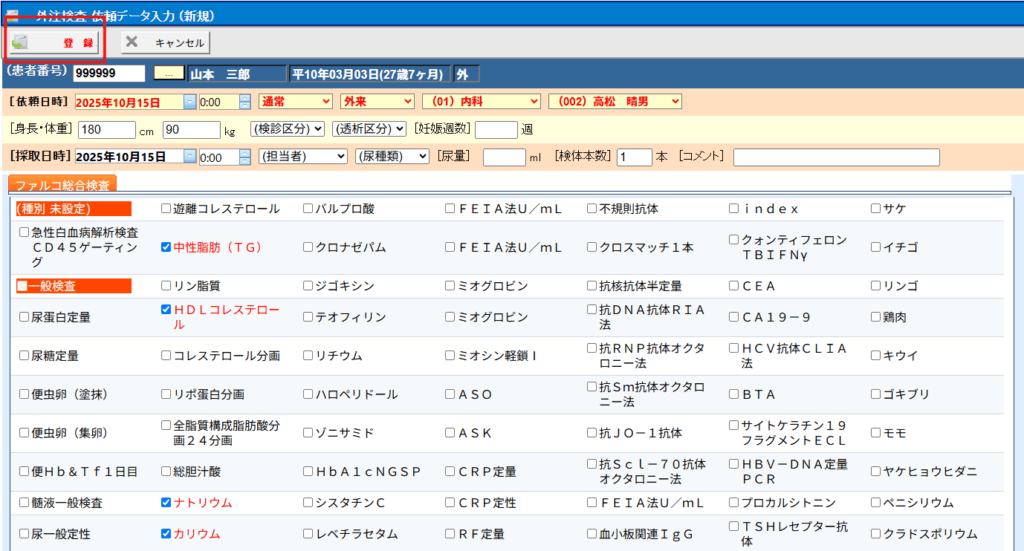This screenshot has height=551, width=1024.
Task: Select the ファルコ総合検査 tab
Action: click(x=62, y=185)
